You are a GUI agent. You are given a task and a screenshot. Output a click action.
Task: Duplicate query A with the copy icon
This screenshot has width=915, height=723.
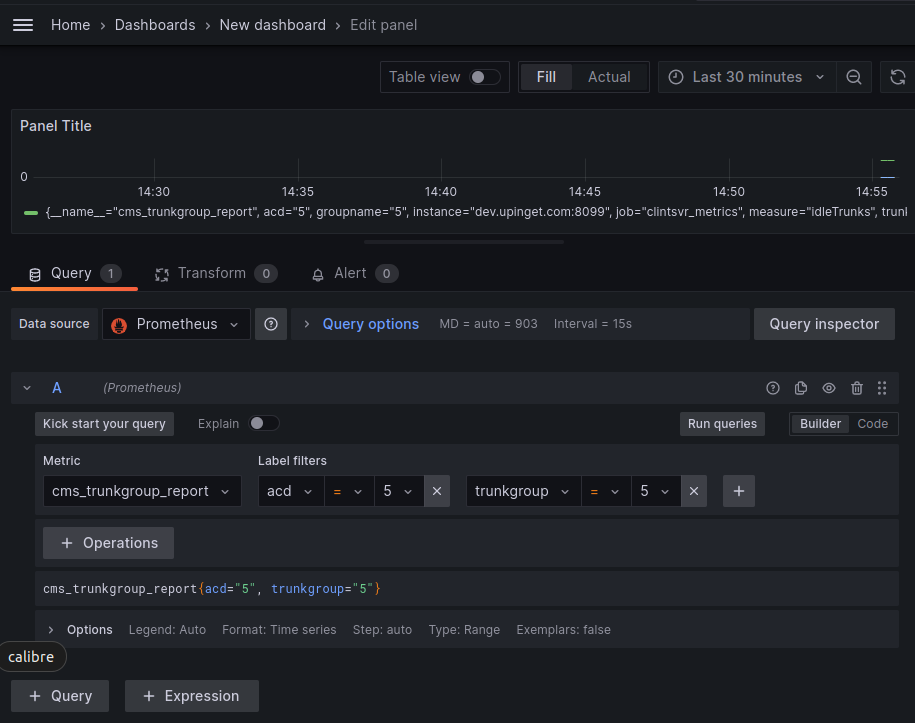[801, 388]
